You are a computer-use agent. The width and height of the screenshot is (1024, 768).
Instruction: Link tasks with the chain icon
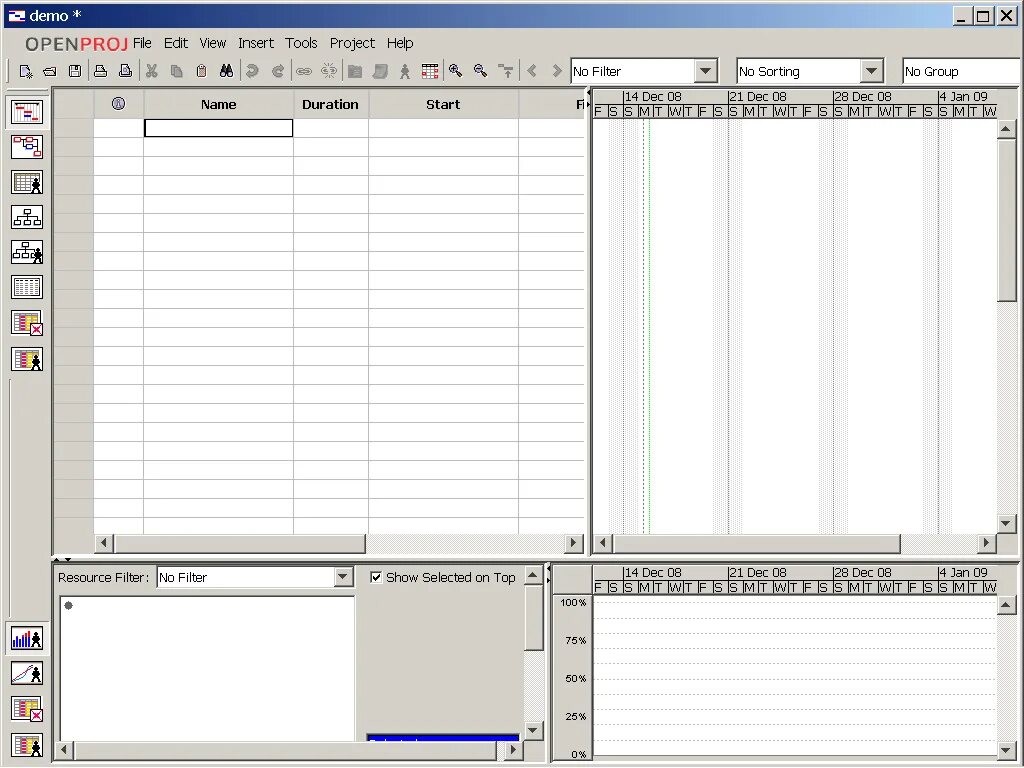point(304,71)
